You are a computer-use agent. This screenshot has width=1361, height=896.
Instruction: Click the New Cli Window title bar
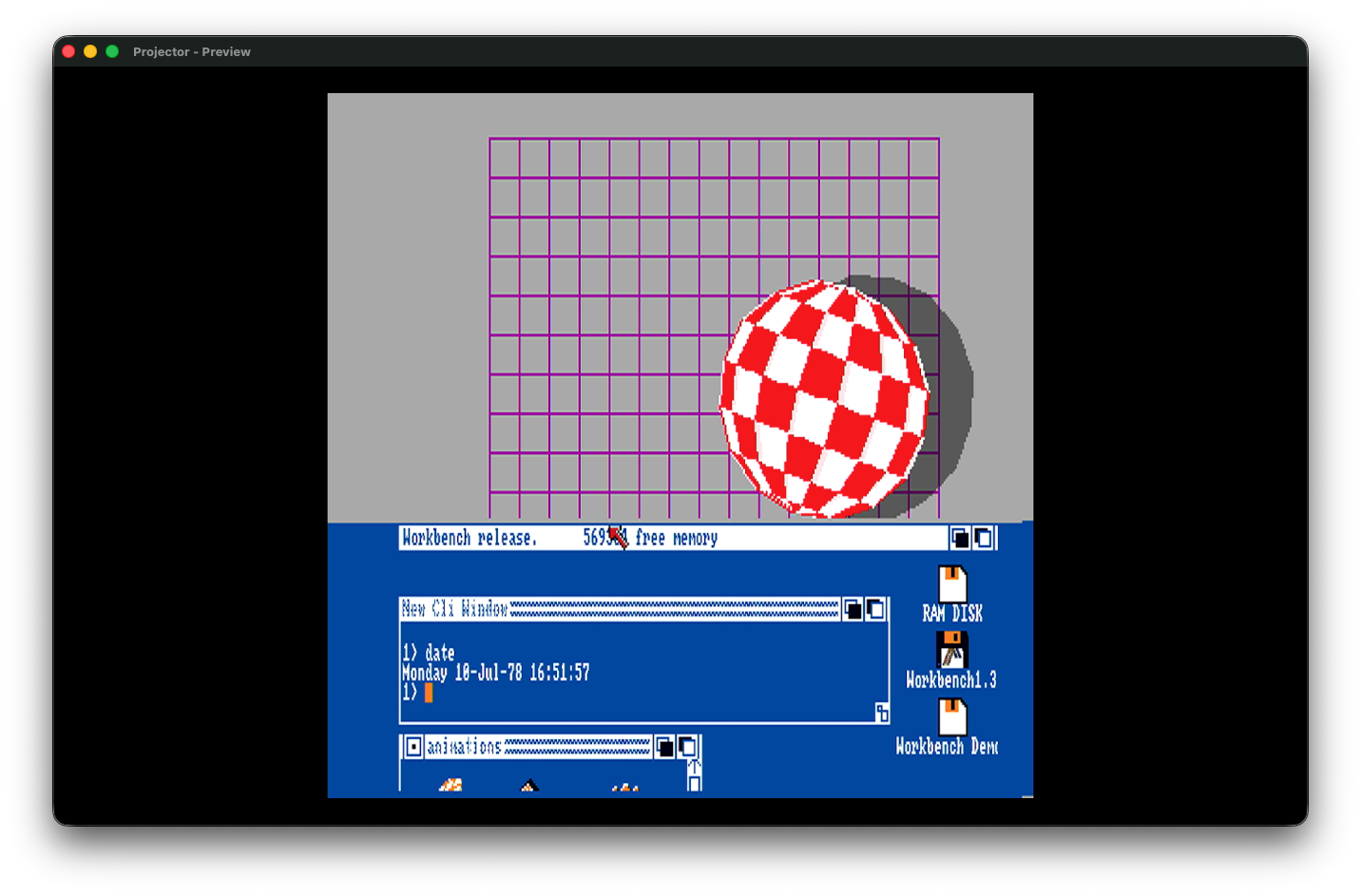tap(620, 609)
